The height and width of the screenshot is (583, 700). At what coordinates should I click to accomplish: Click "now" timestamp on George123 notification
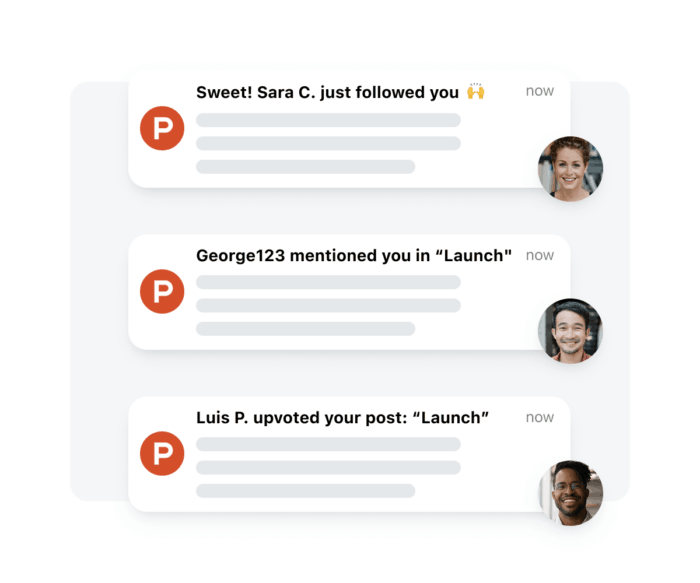540,255
